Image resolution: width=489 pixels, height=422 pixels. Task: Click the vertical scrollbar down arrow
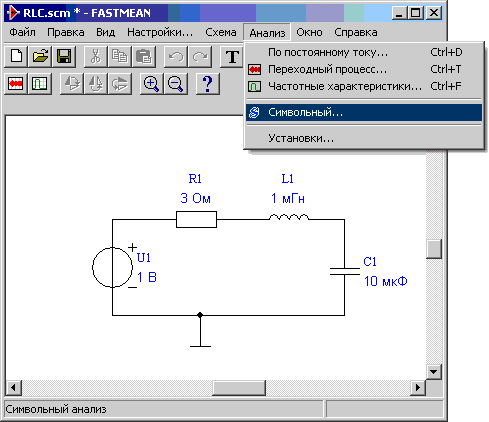point(434,372)
